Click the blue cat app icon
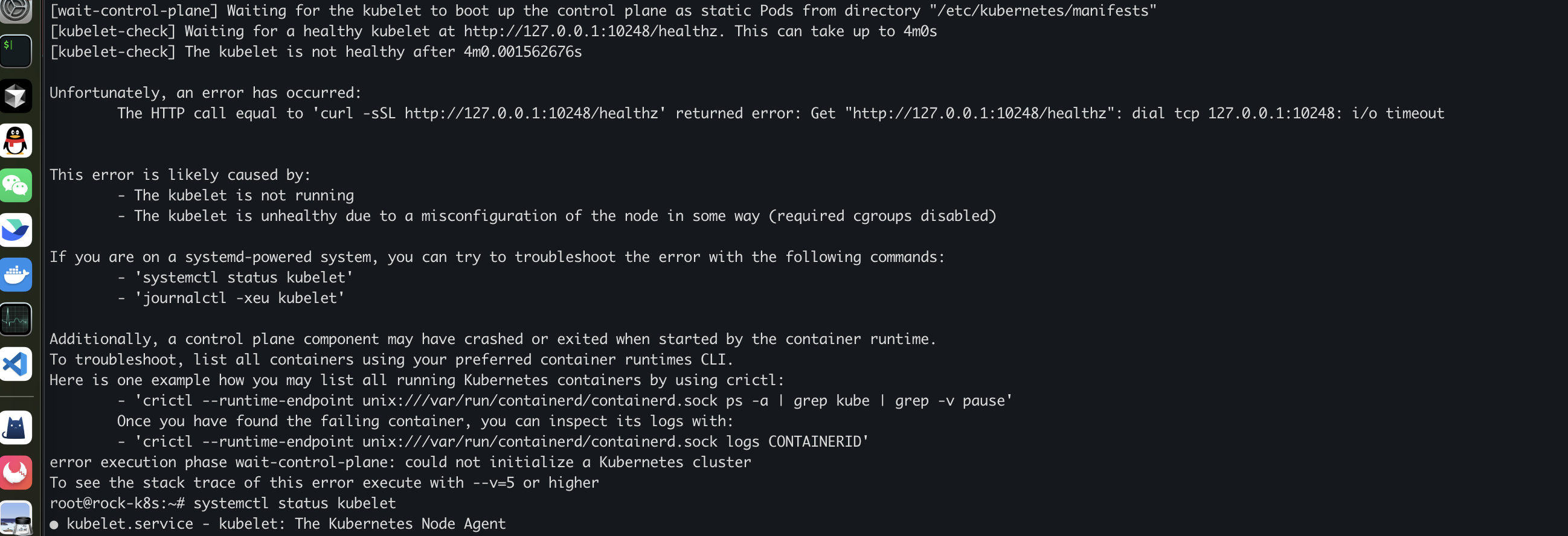The image size is (1568, 536). [x=16, y=428]
